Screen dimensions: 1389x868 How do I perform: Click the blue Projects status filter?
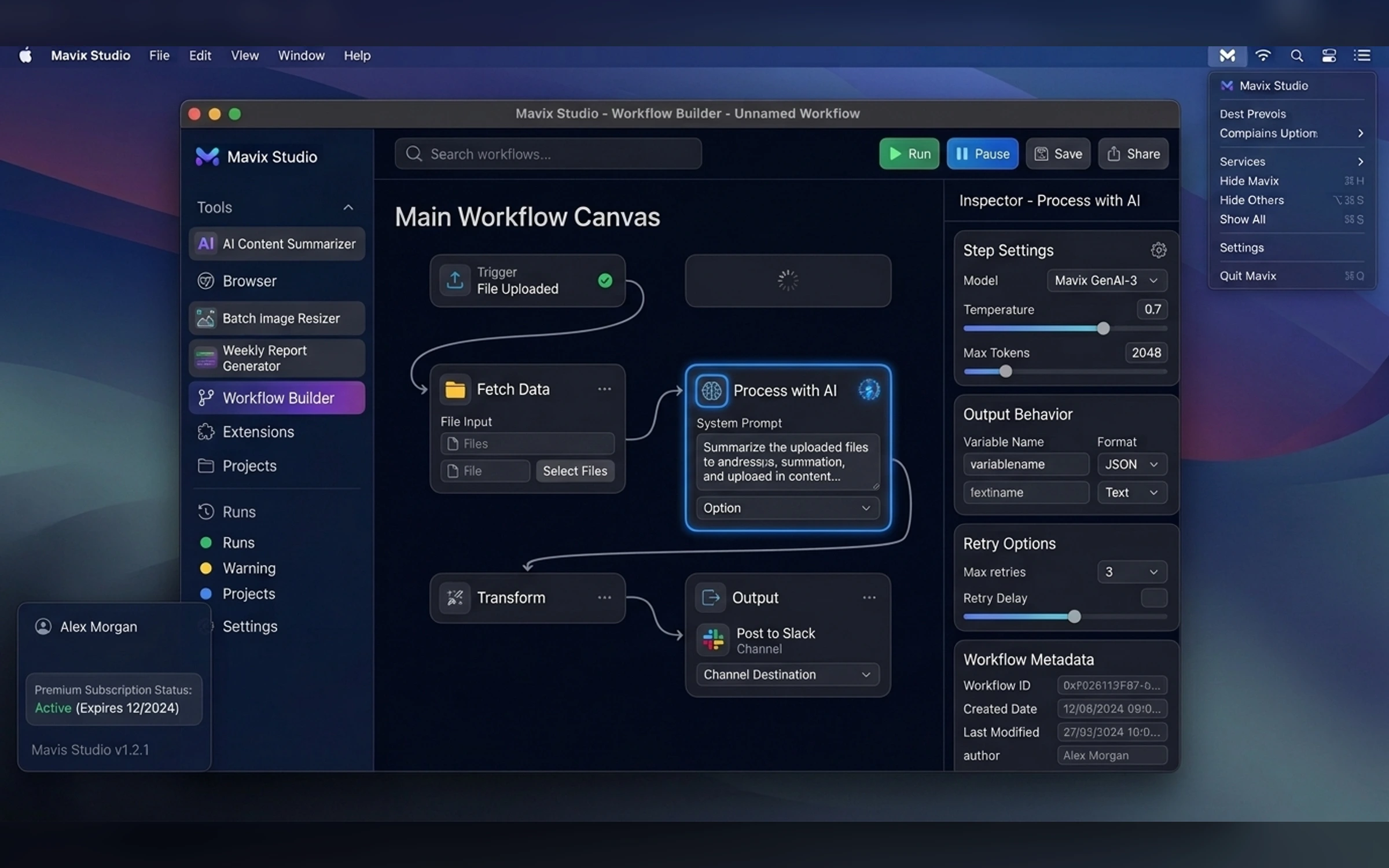tap(237, 594)
